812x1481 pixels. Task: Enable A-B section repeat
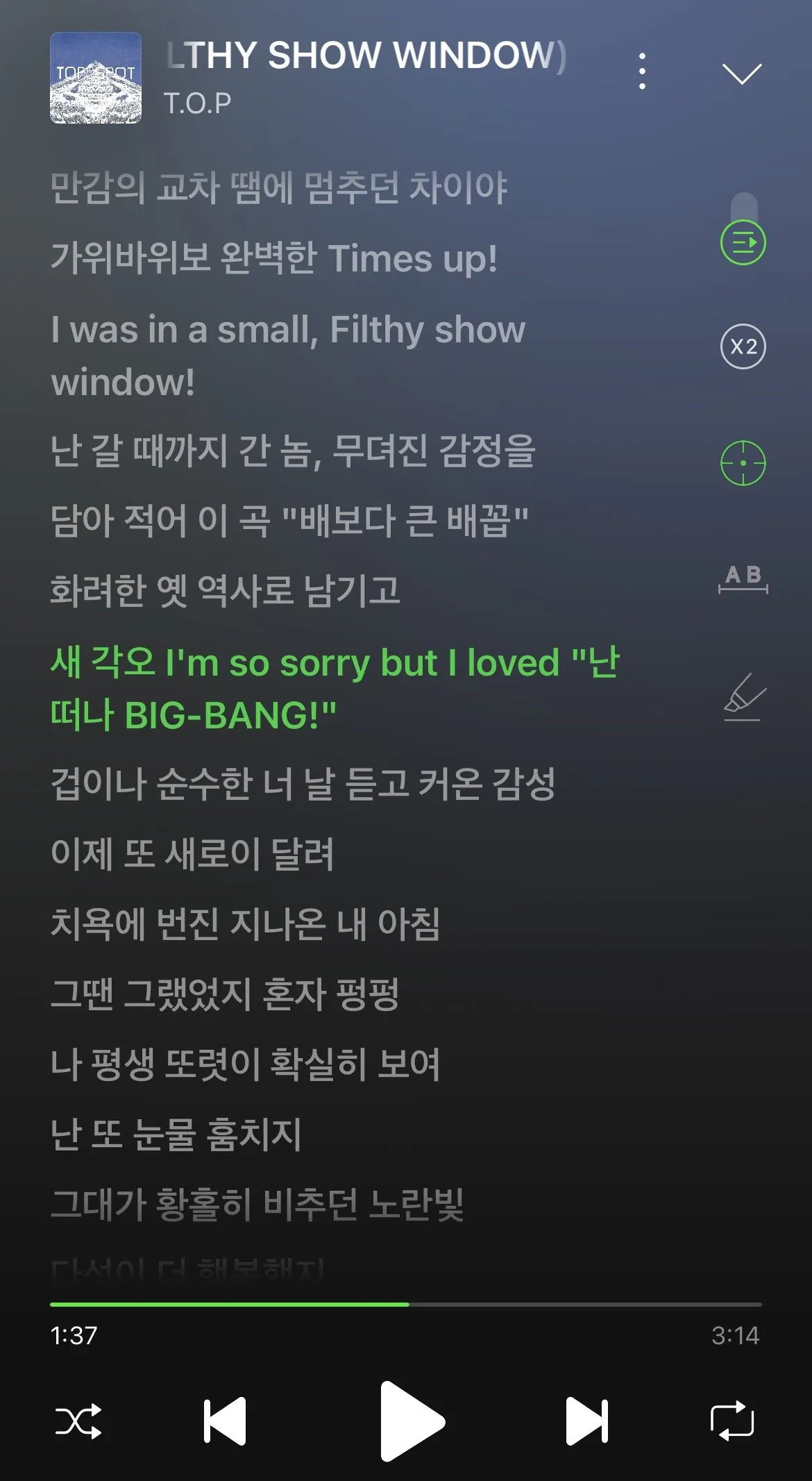[x=743, y=578]
